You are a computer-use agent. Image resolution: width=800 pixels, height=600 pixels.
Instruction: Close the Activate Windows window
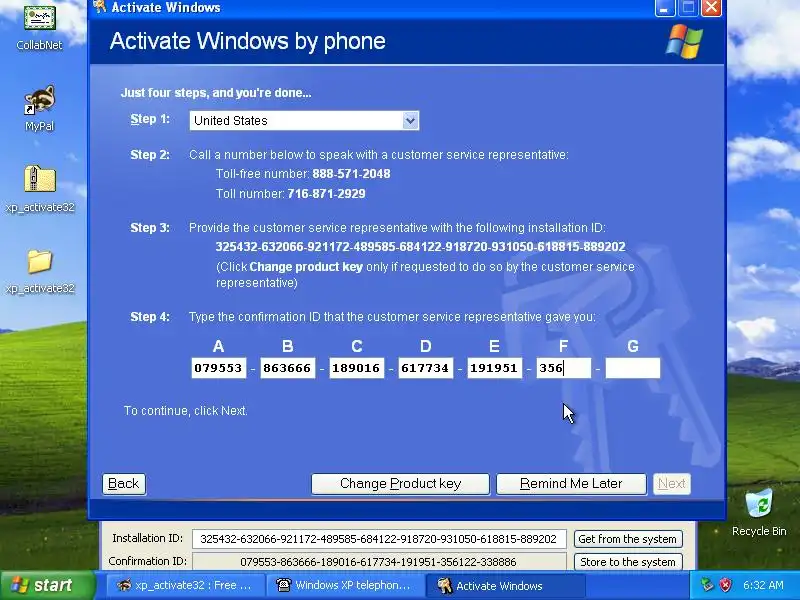click(711, 8)
